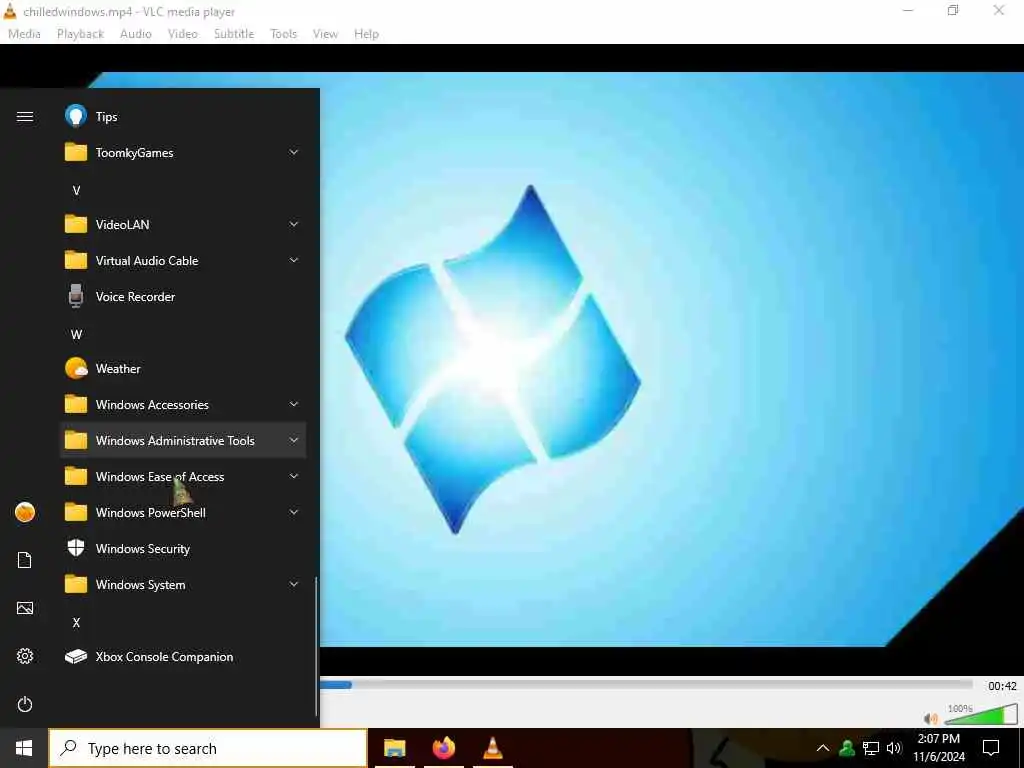
Task: Click the VLC seek progress bar
Action: pos(647,684)
